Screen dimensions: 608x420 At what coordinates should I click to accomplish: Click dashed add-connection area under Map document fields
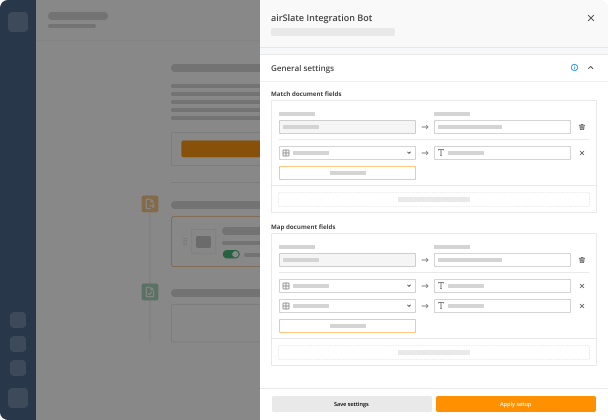pos(434,353)
